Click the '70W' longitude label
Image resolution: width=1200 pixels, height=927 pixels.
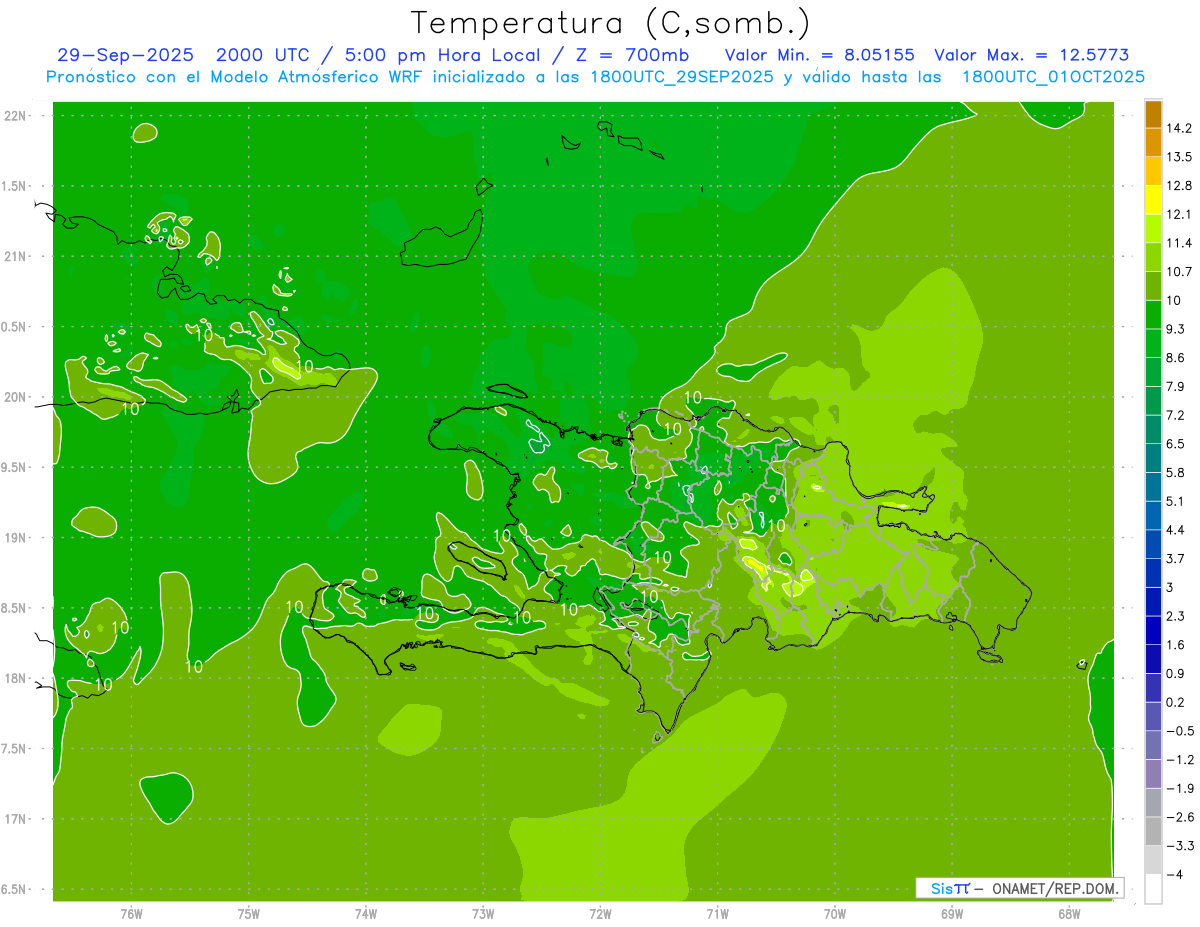coord(835,913)
